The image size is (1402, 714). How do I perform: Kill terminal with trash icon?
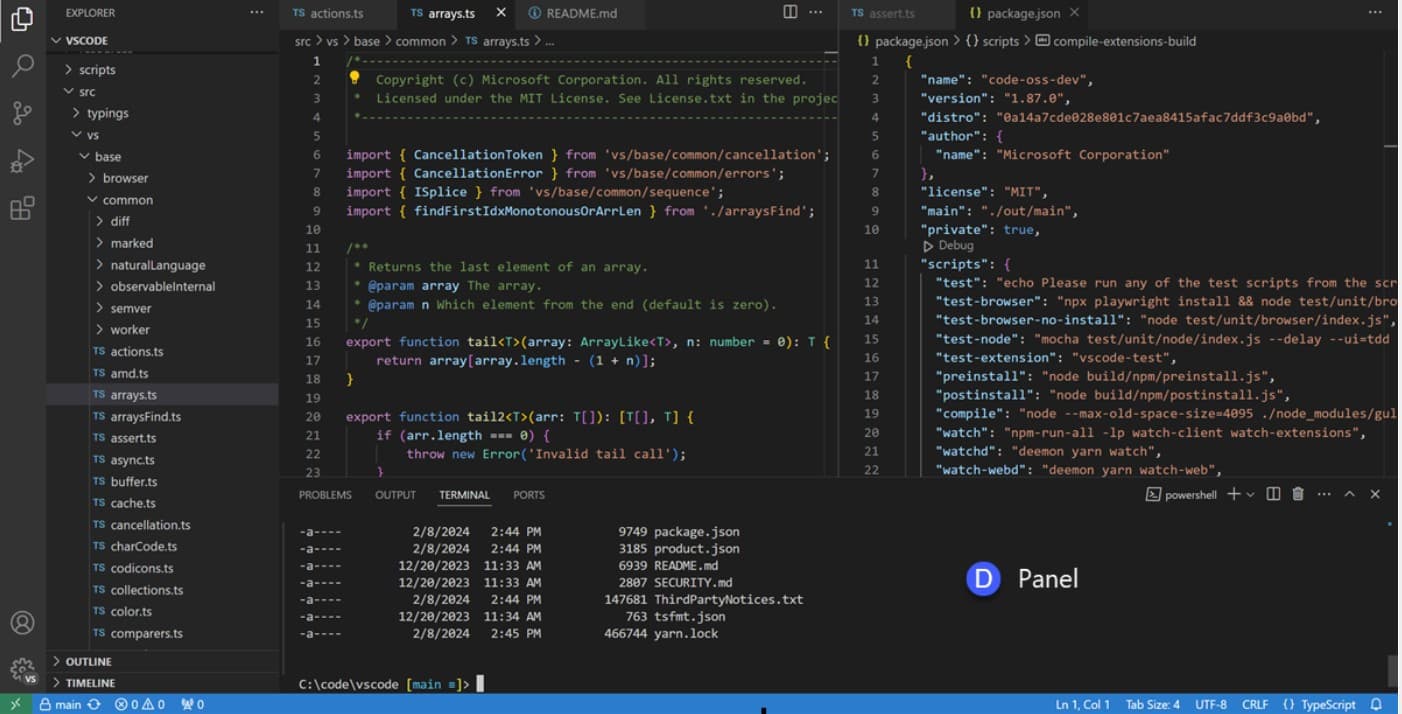point(1298,494)
